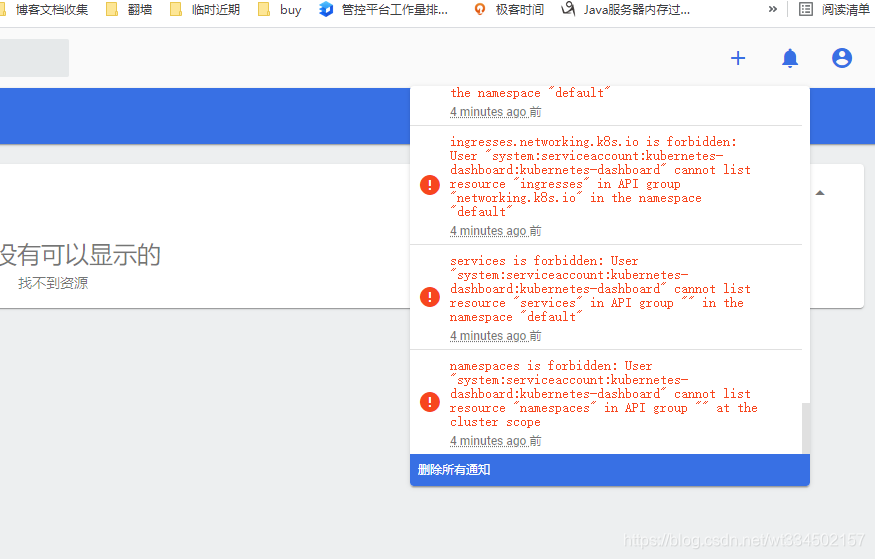Click the namespaces is forbidden message text
This screenshot has width=875, height=559.
tap(603, 394)
